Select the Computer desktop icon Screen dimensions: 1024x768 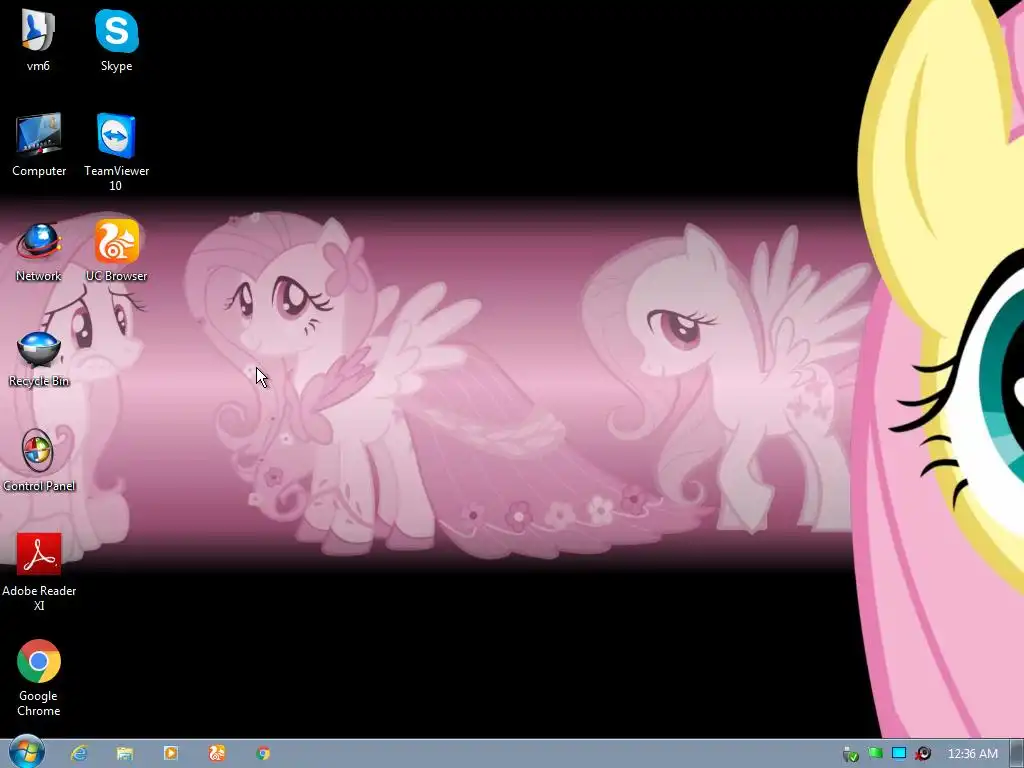39,144
